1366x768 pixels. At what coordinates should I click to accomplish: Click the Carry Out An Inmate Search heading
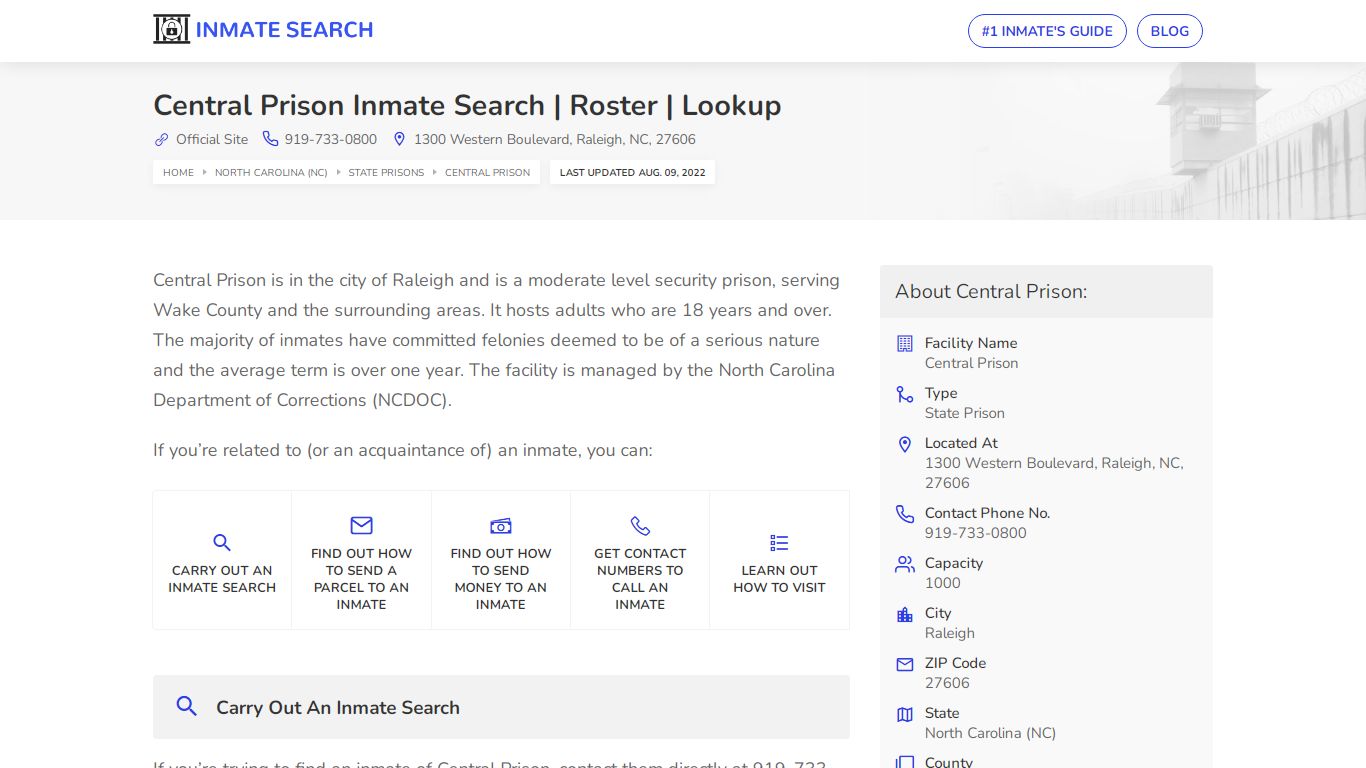(338, 707)
